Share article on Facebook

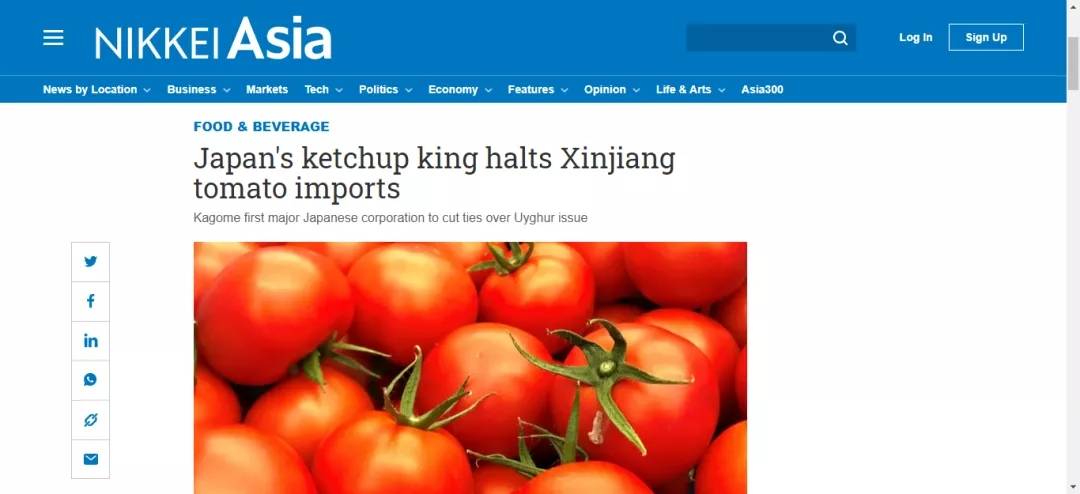coord(90,301)
